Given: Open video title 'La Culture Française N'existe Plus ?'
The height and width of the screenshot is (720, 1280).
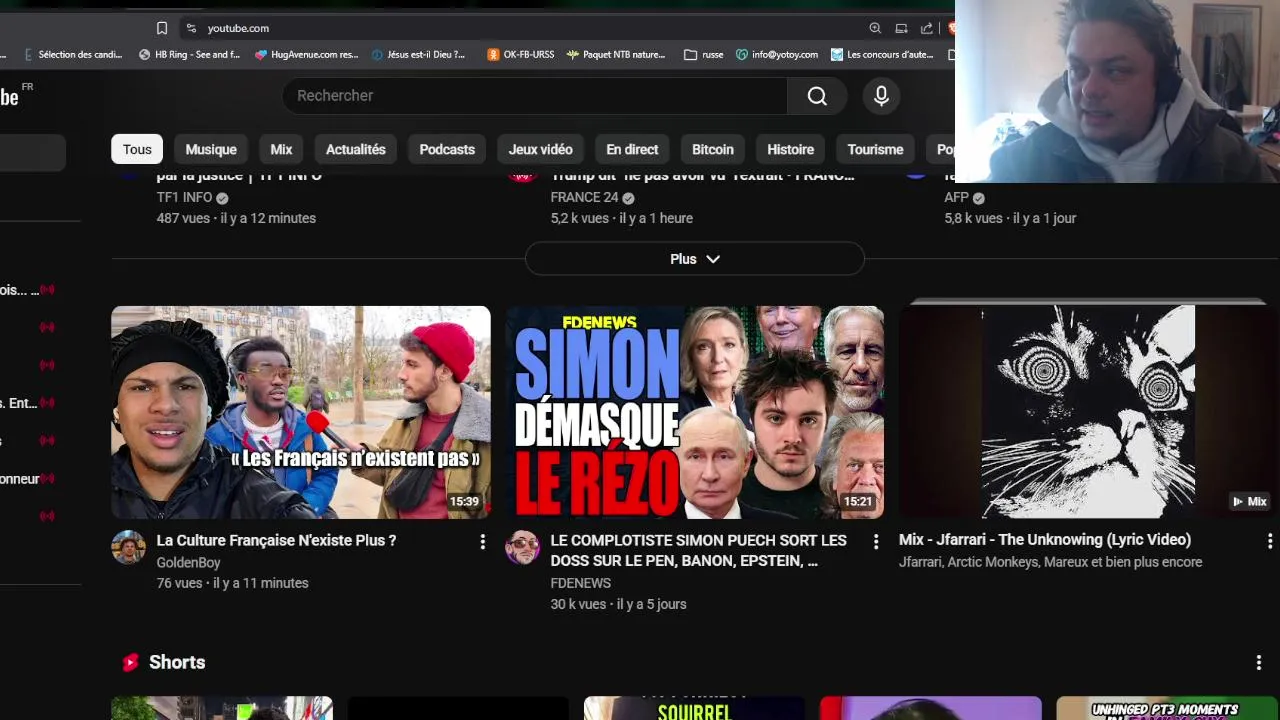Looking at the screenshot, I should point(276,540).
